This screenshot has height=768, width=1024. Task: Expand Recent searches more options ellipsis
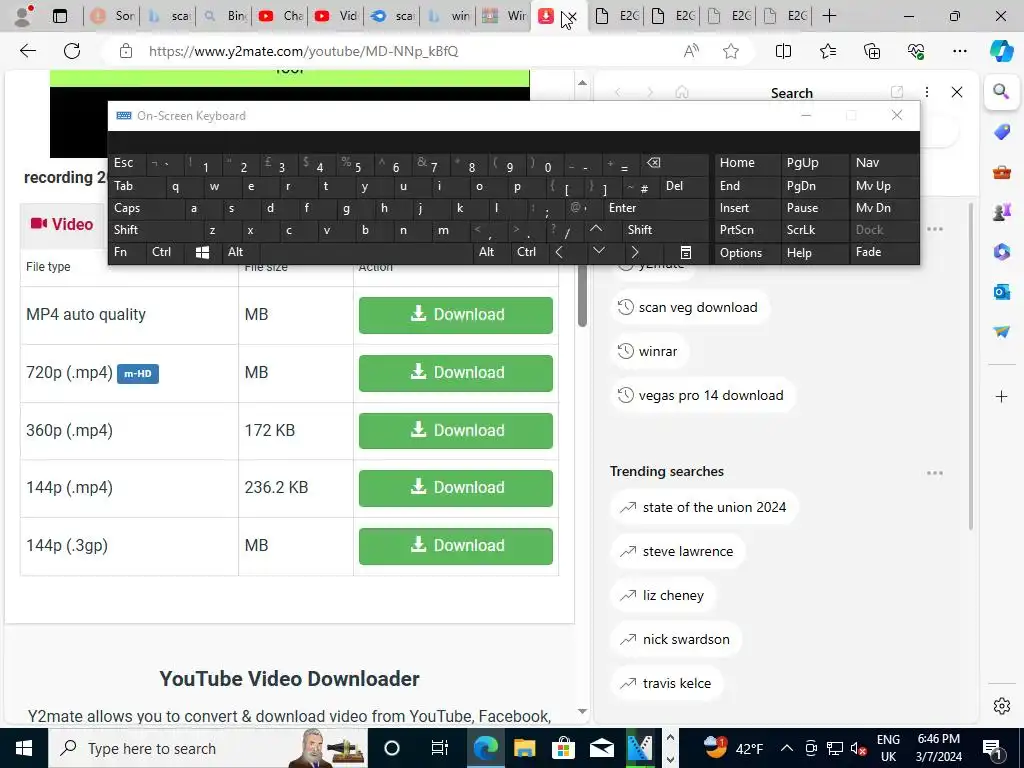[935, 229]
